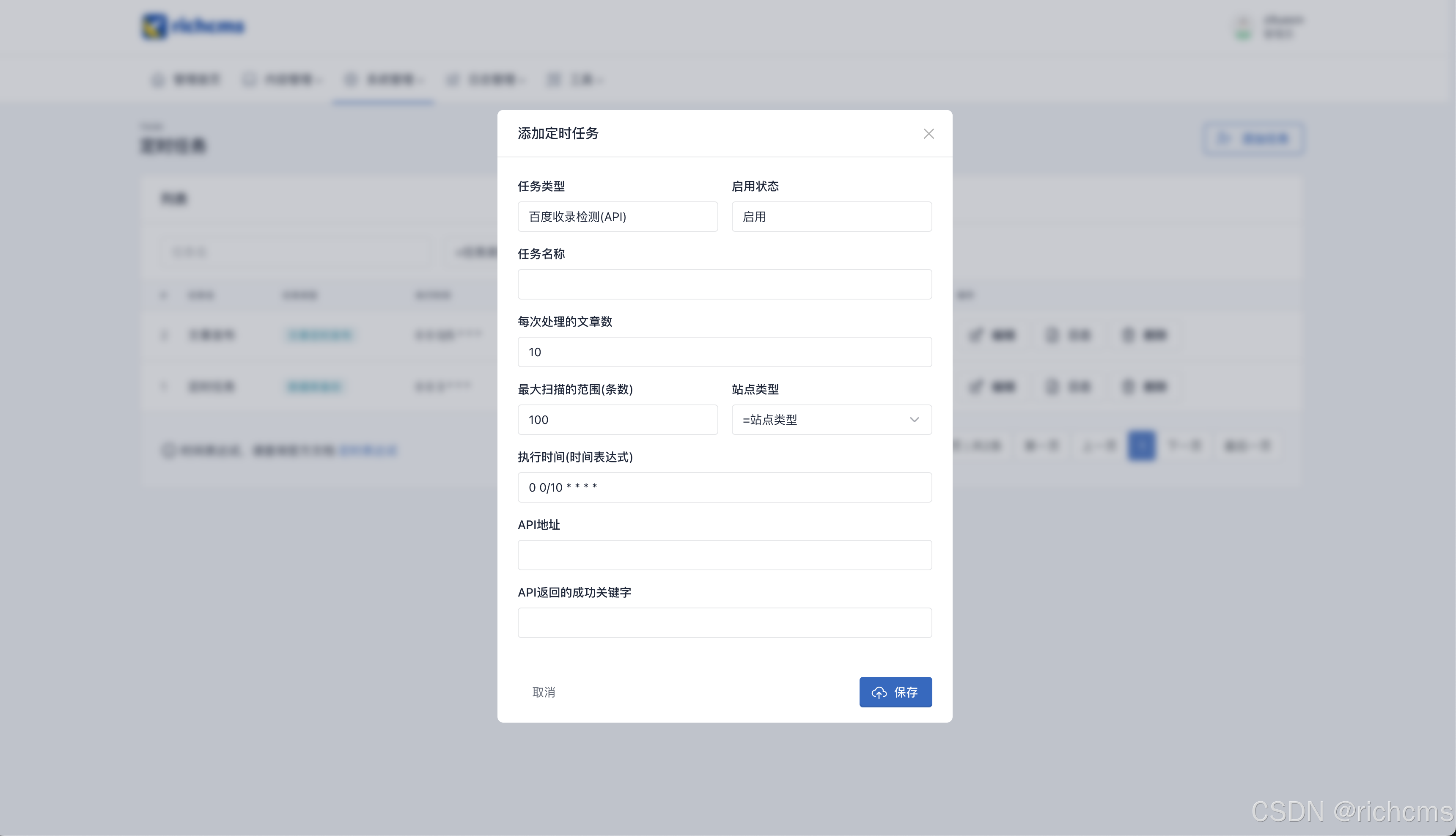Open the 启用状态 selector showing 启用
The height and width of the screenshot is (836, 1456).
(x=831, y=217)
